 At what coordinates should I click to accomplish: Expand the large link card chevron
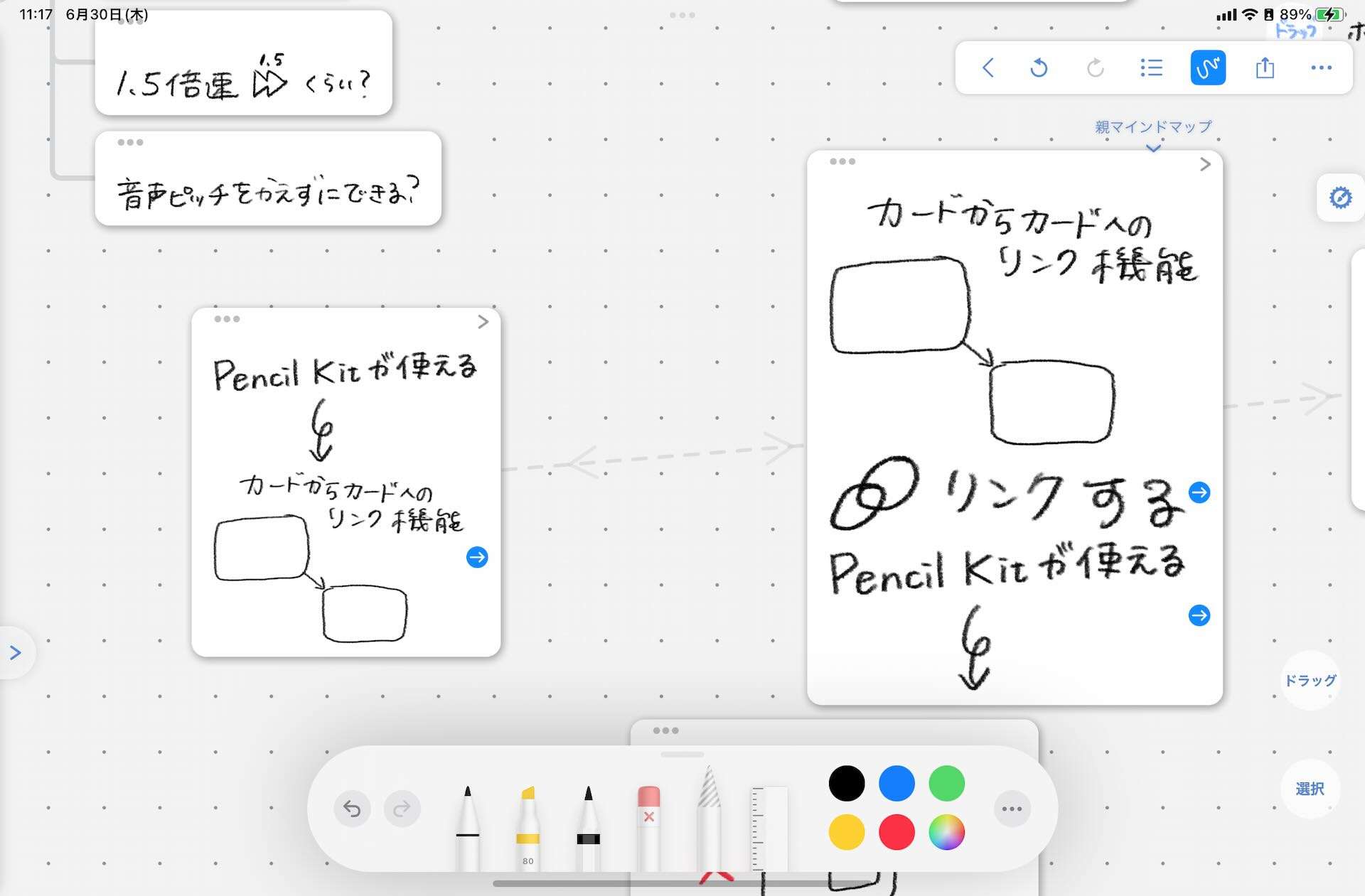[x=1205, y=165]
